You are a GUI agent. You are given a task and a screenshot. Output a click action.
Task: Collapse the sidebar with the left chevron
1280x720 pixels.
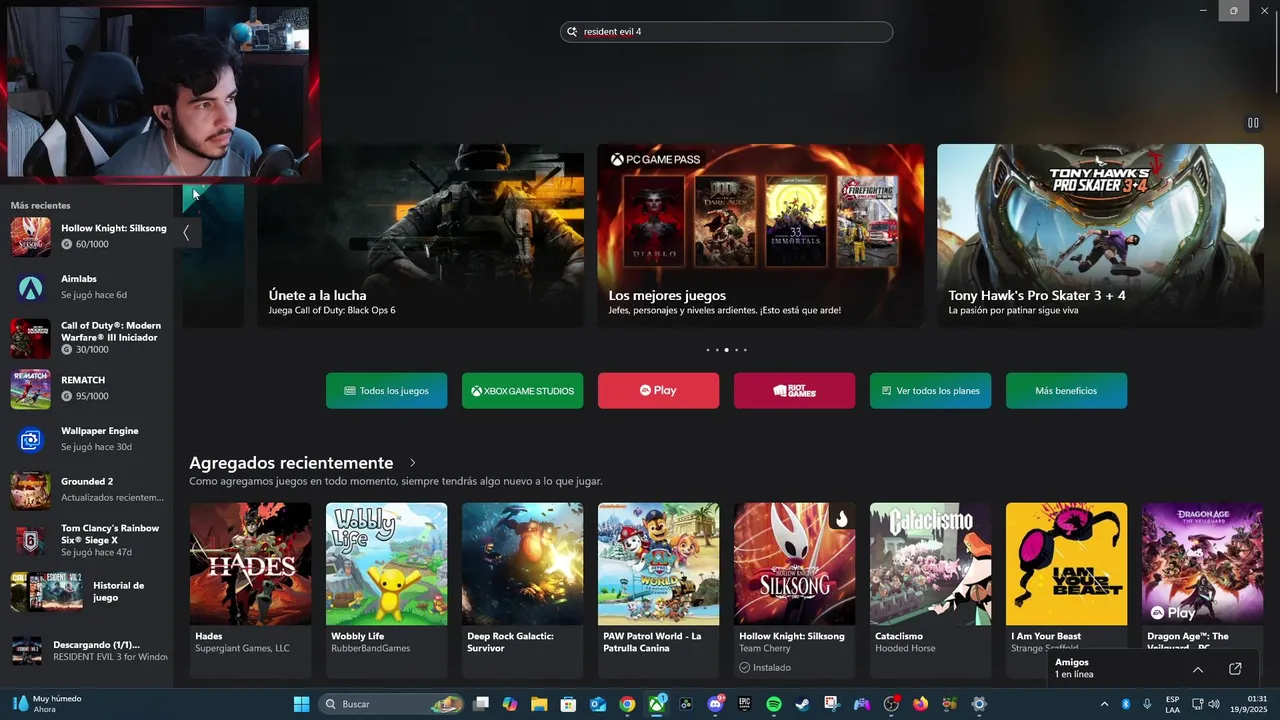[186, 232]
